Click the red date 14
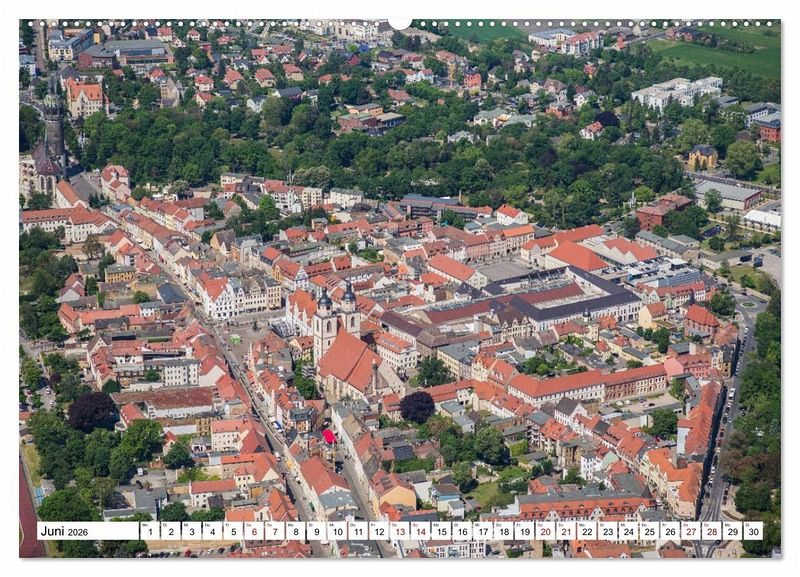 (x=420, y=531)
